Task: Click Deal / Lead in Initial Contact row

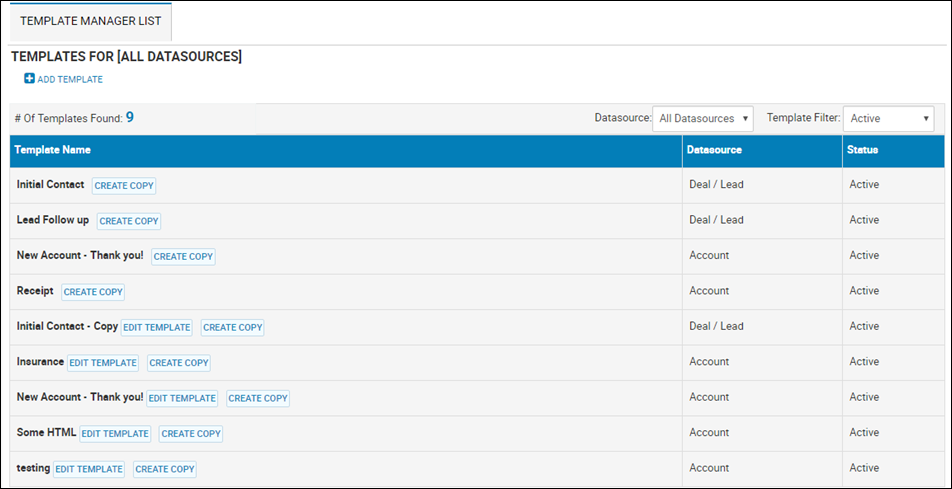Action: point(716,184)
